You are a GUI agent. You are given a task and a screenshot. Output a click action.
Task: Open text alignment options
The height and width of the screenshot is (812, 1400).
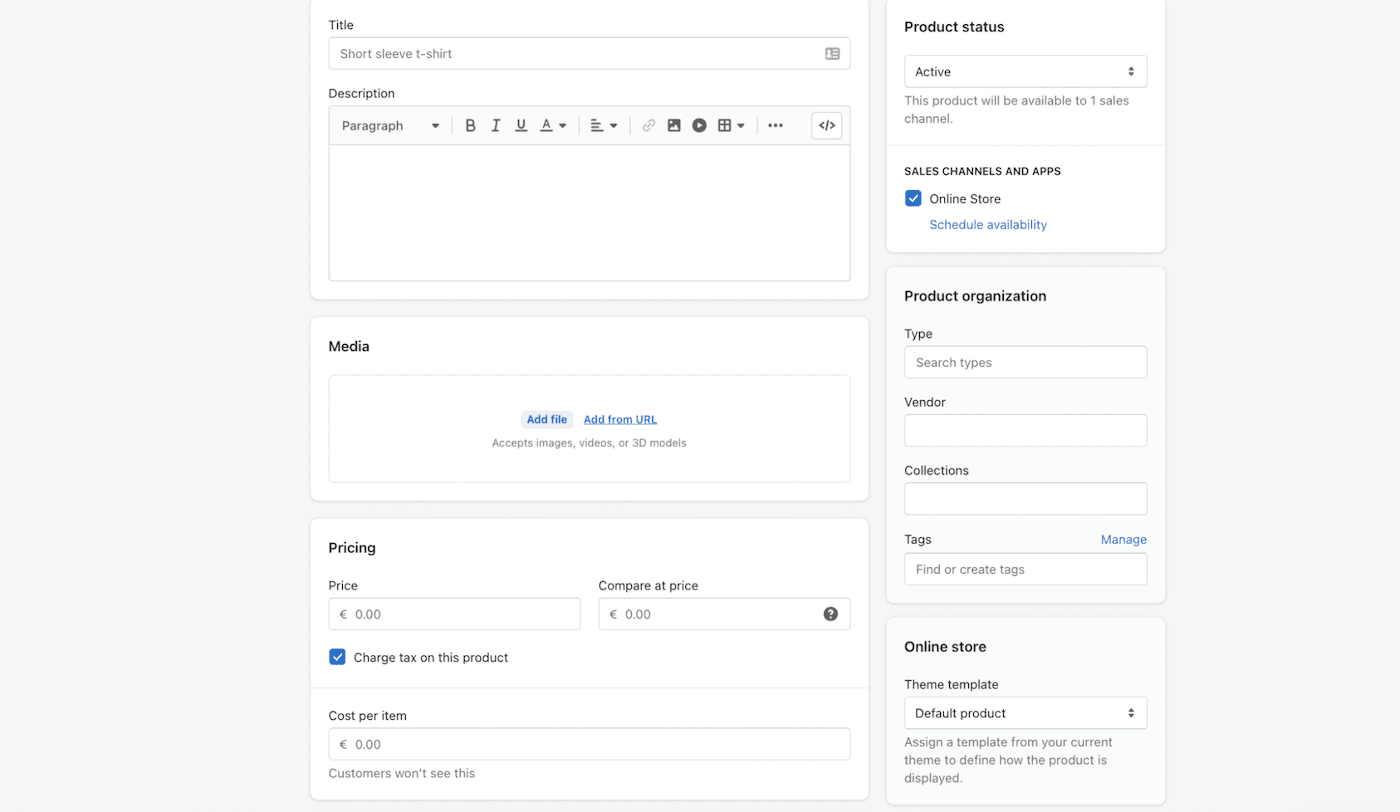pyautogui.click(x=603, y=126)
